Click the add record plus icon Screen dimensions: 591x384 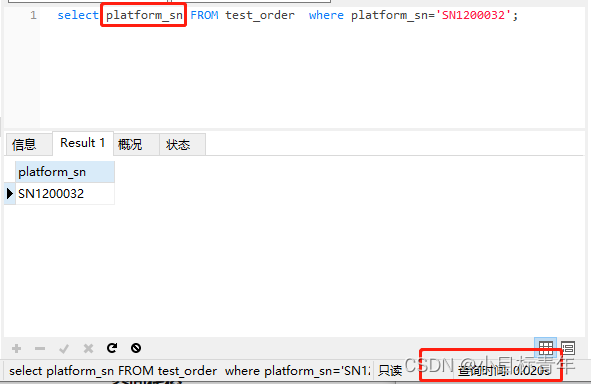pyautogui.click(x=17, y=348)
